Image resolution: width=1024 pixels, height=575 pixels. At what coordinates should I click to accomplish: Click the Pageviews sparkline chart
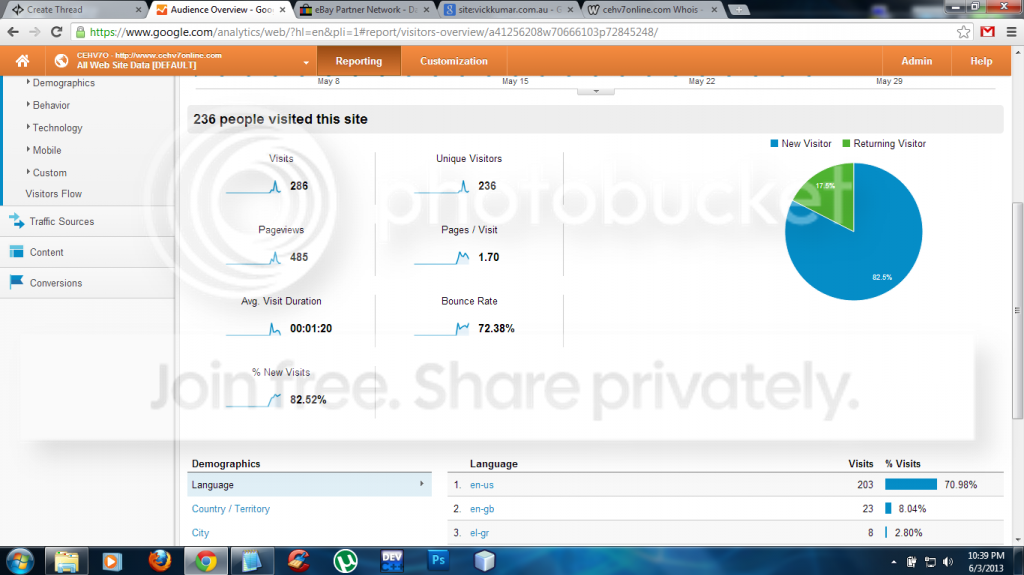pyautogui.click(x=253, y=258)
